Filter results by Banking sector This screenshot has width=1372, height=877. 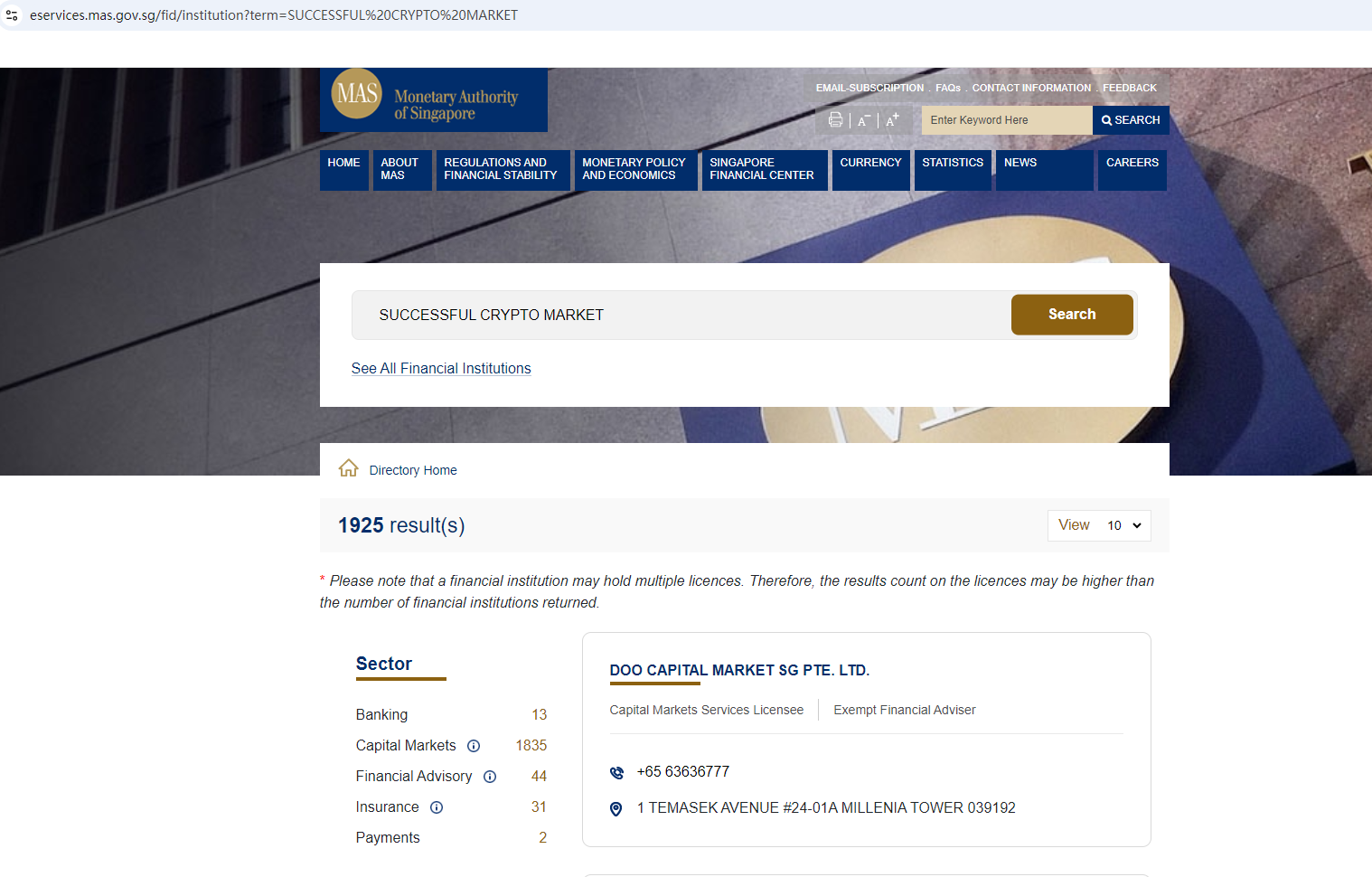tap(381, 715)
